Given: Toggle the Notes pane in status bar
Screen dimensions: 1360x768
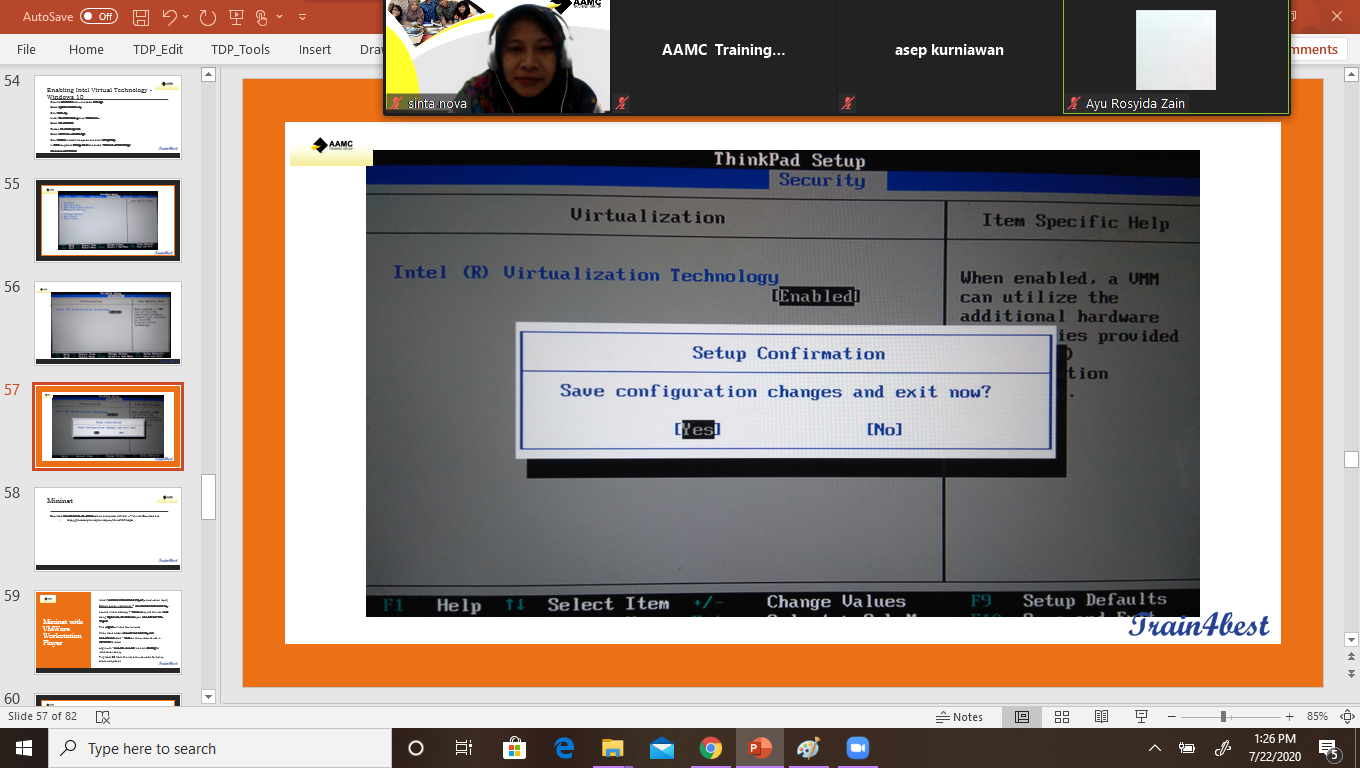Looking at the screenshot, I should pyautogui.click(x=959, y=717).
